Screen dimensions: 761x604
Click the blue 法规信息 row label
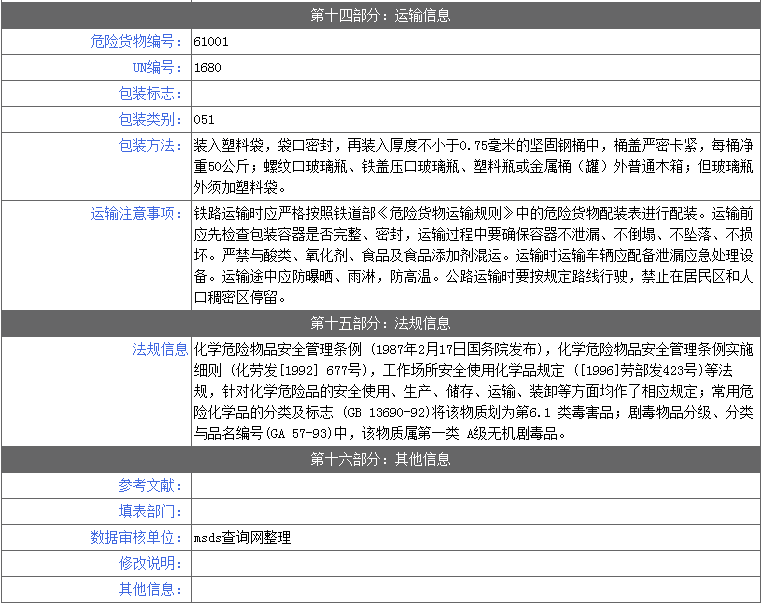(x=160, y=349)
